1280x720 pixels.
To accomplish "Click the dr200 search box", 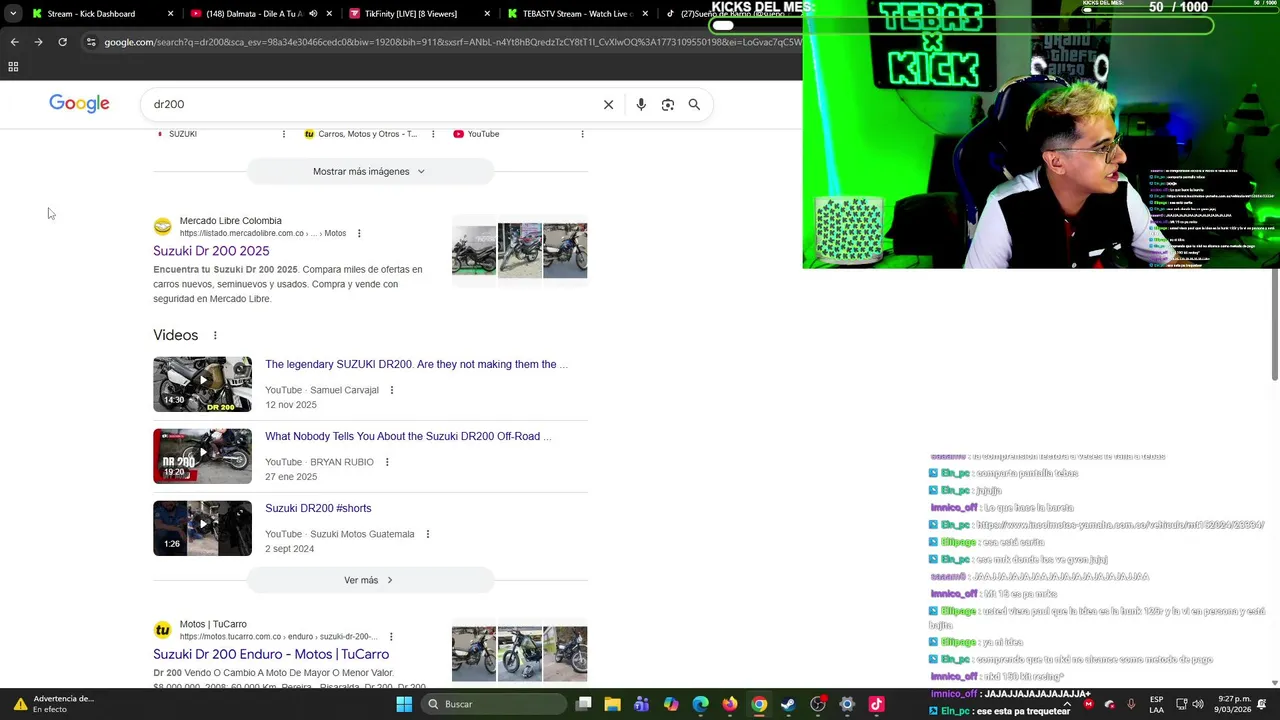I will [x=370, y=104].
